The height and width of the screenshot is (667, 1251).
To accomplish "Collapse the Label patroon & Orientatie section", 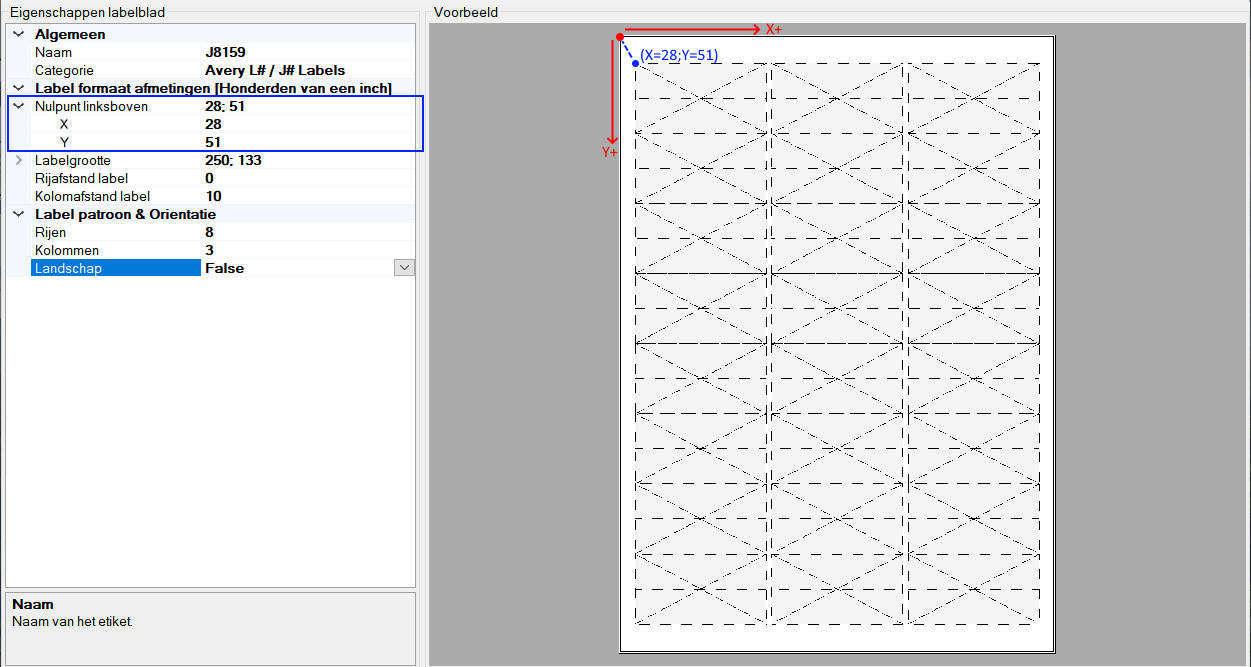I will pos(17,214).
